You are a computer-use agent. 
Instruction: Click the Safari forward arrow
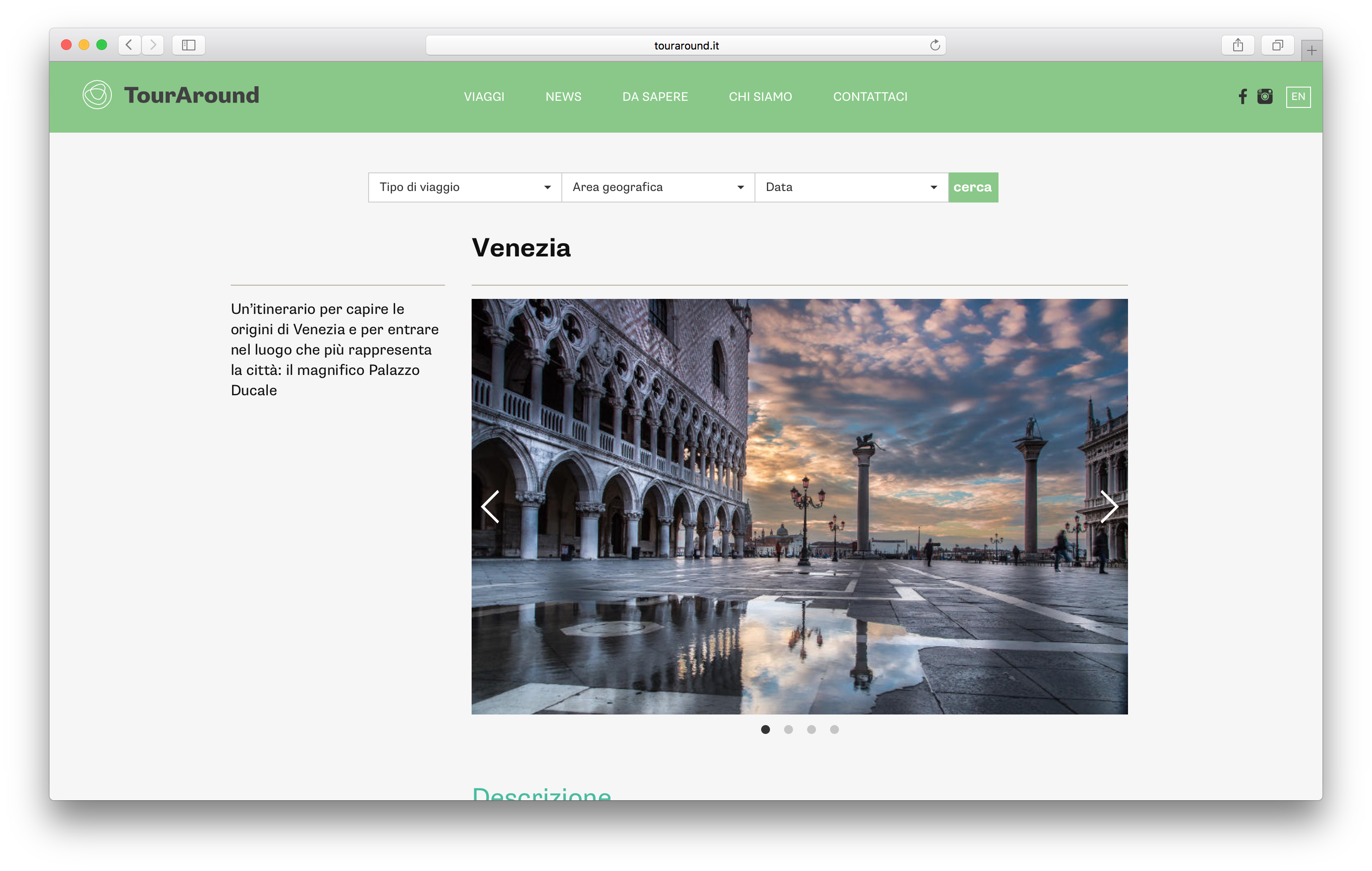tap(152, 45)
